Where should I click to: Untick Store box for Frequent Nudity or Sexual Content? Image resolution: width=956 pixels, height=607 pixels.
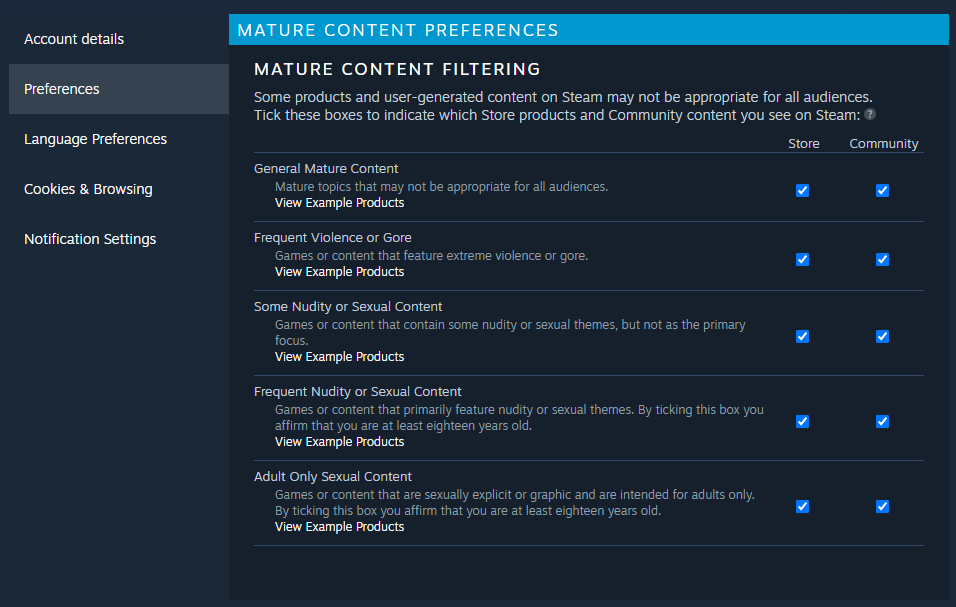click(x=802, y=421)
